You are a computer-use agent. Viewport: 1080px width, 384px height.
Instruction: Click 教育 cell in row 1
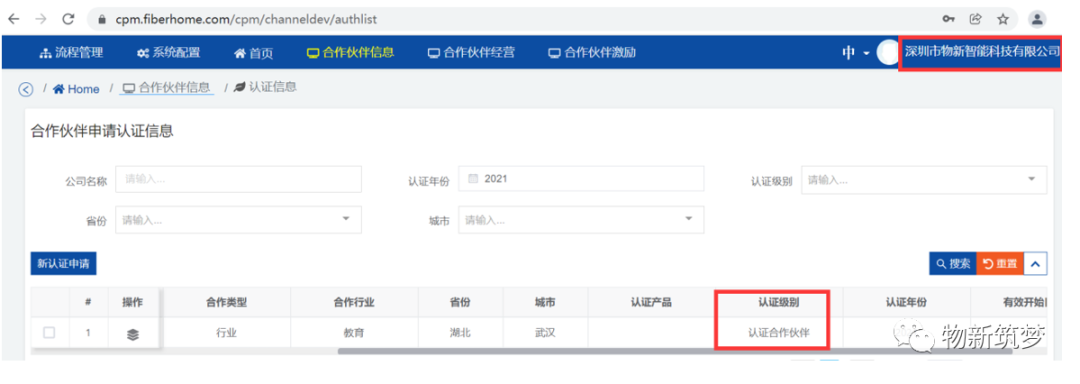[354, 333]
